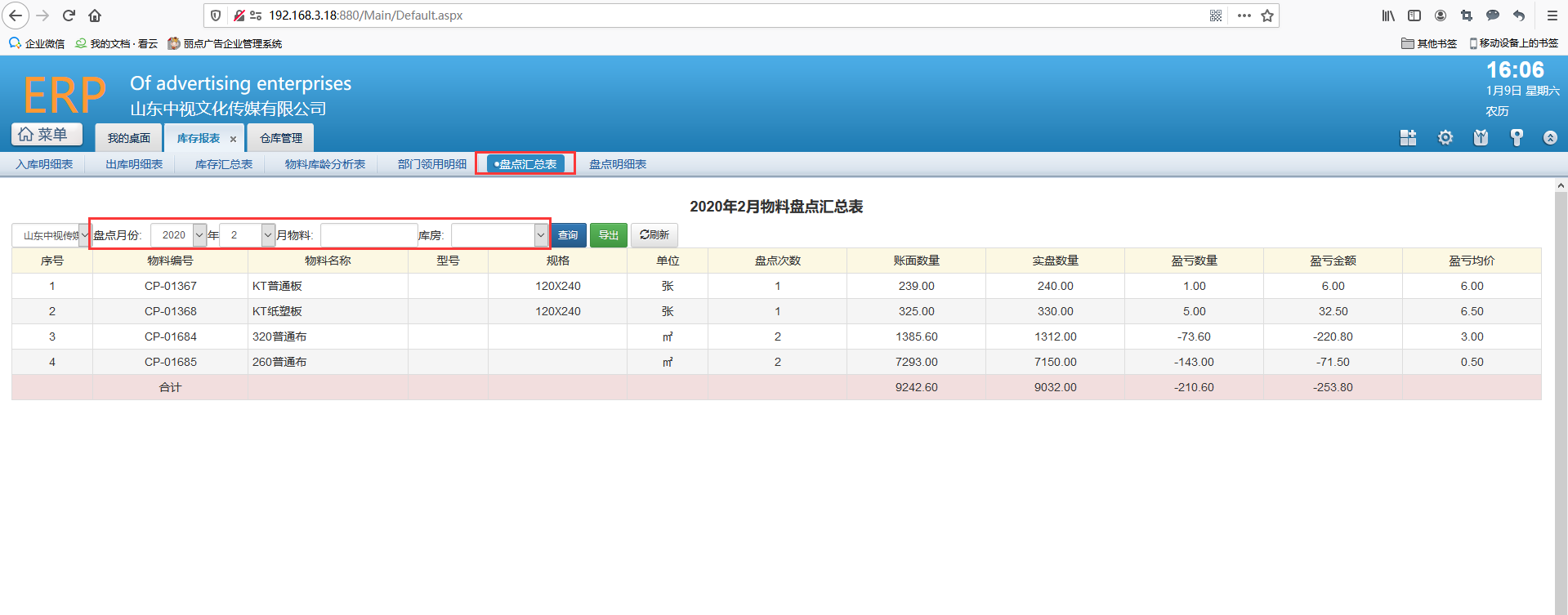Click the blue 查询 query button
The height and width of the screenshot is (615, 1568).
coord(568,235)
